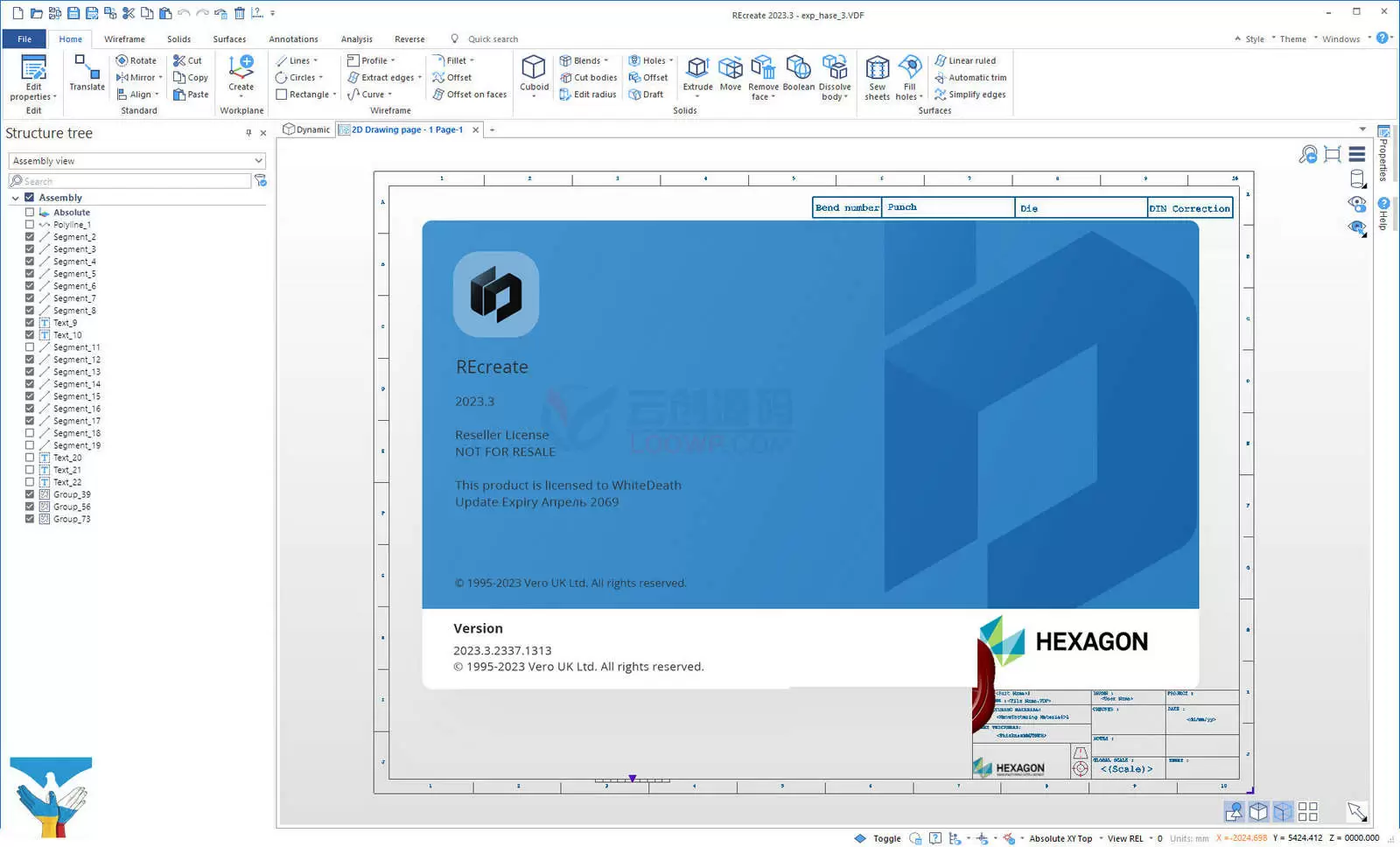Image resolution: width=1400 pixels, height=847 pixels.
Task: Check the Absolute item checkbox
Action: pos(30,213)
